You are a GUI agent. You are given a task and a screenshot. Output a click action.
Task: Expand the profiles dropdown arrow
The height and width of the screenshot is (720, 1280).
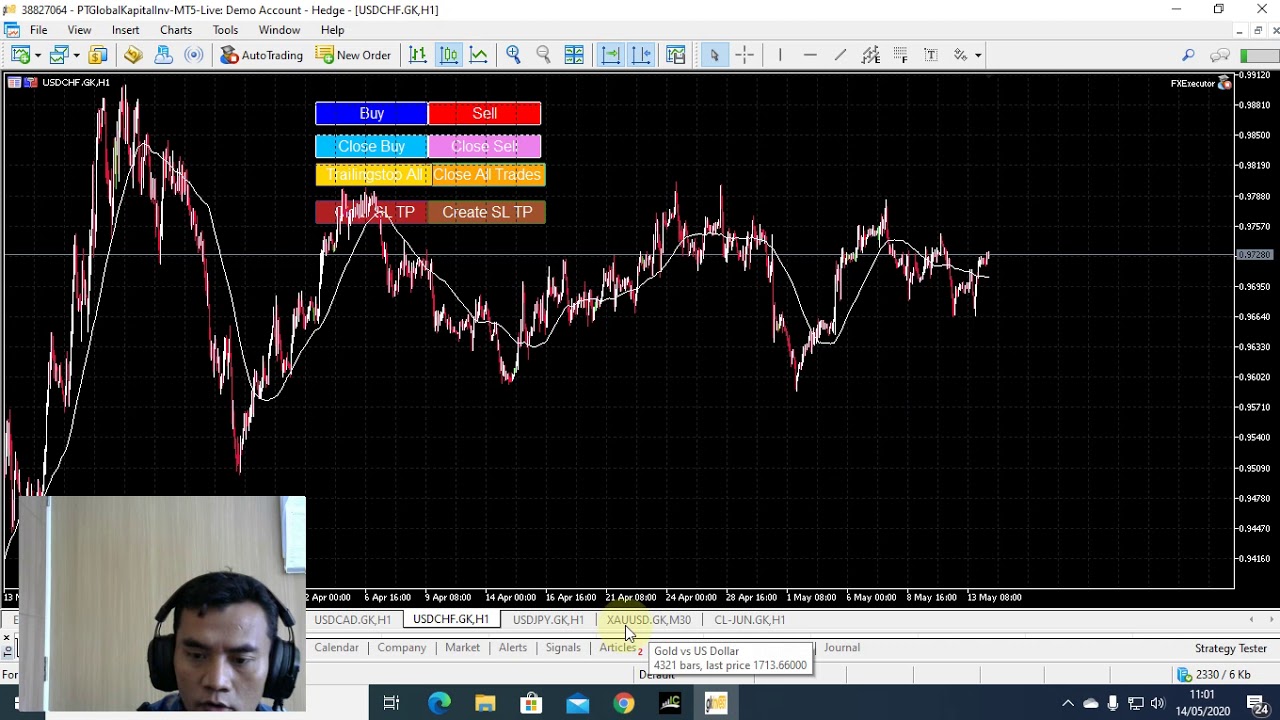pyautogui.click(x=76, y=55)
